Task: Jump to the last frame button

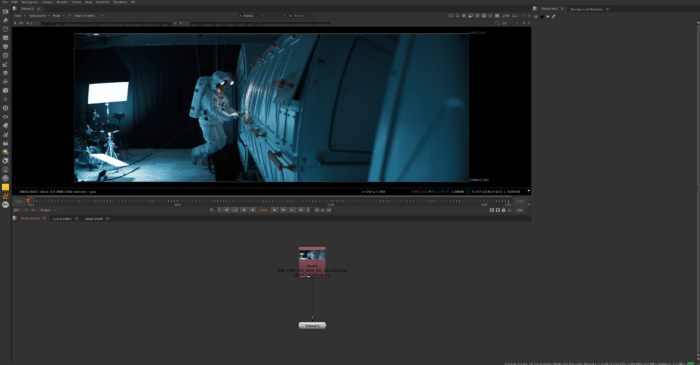Action: (301, 210)
